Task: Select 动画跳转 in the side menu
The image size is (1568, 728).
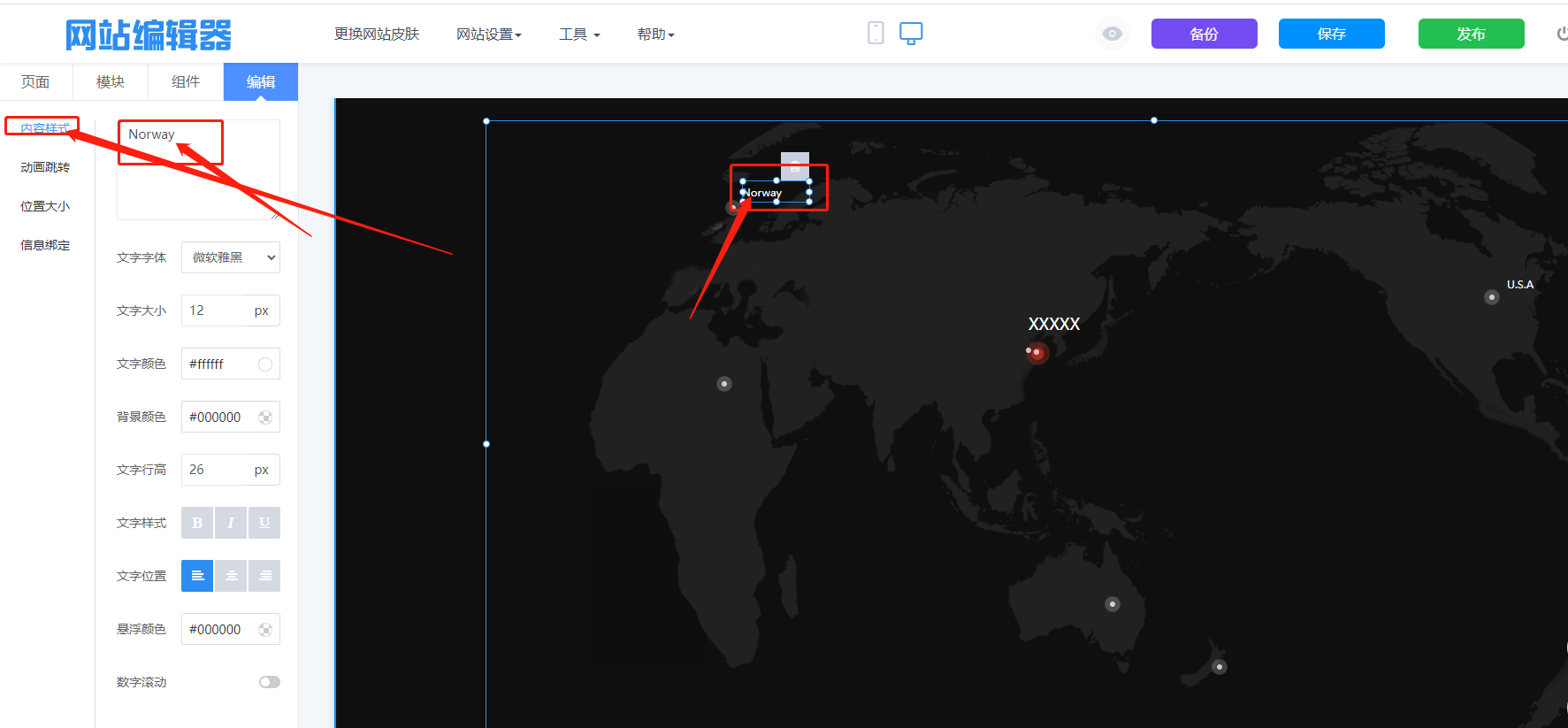Action: (x=45, y=167)
